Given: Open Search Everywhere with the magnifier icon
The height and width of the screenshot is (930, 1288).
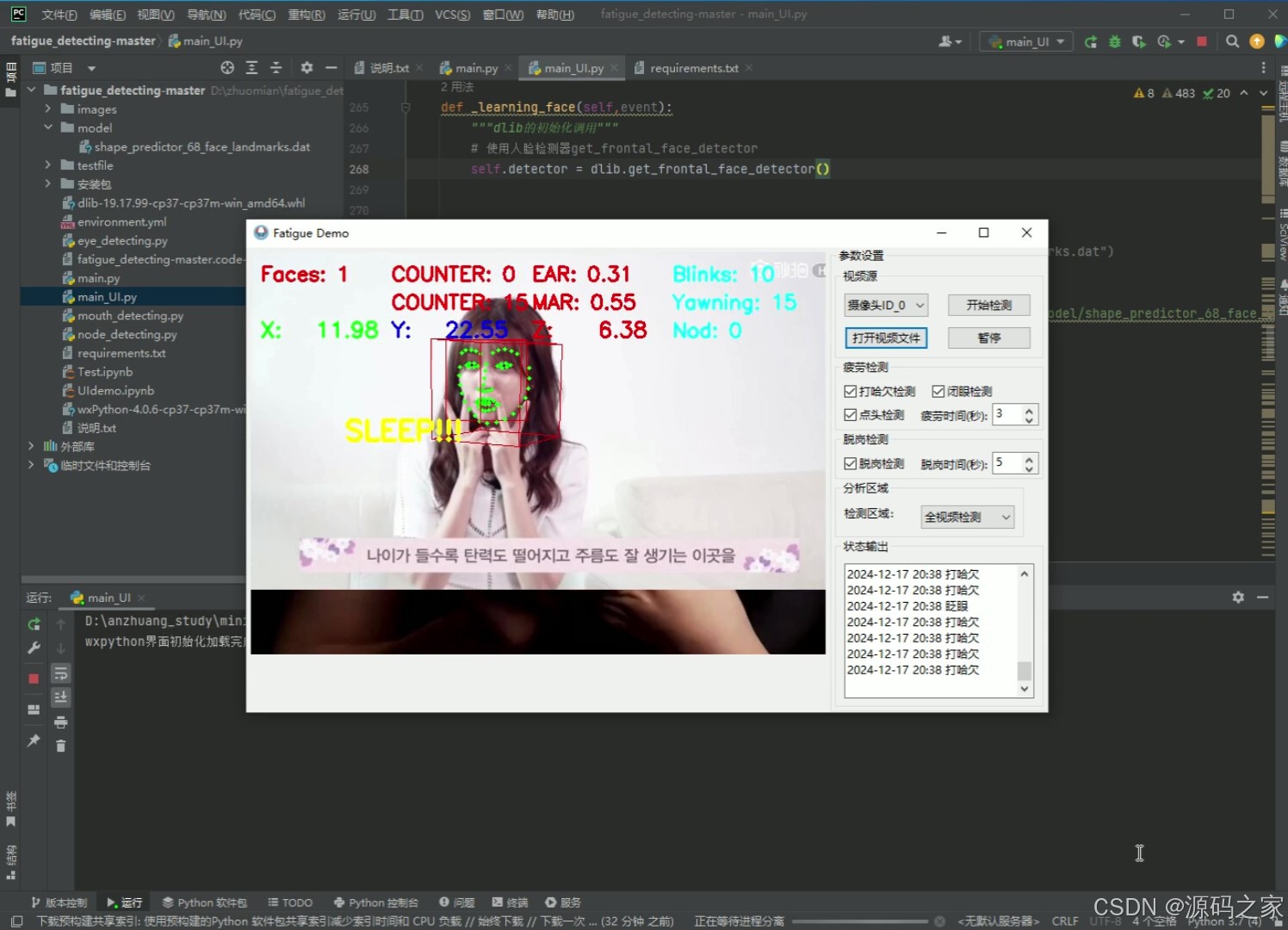Looking at the screenshot, I should 1232,40.
